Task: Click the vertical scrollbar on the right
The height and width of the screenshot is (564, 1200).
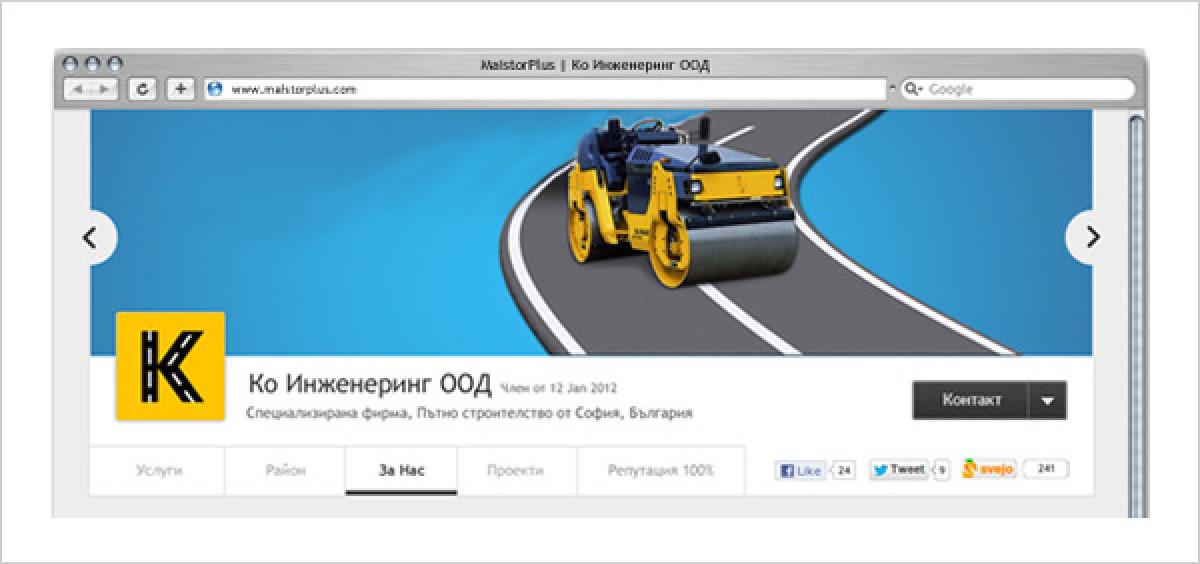Action: coord(1135,300)
